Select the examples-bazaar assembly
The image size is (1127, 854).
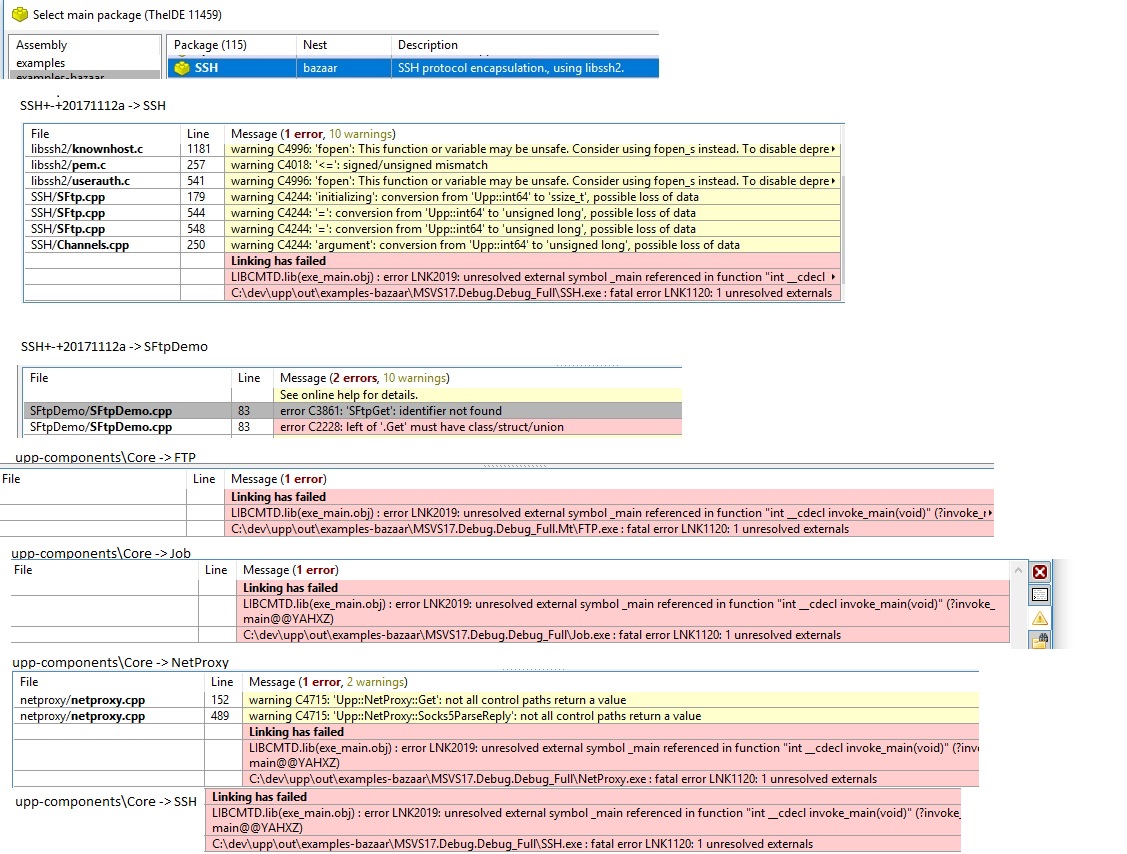pyautogui.click(x=60, y=77)
